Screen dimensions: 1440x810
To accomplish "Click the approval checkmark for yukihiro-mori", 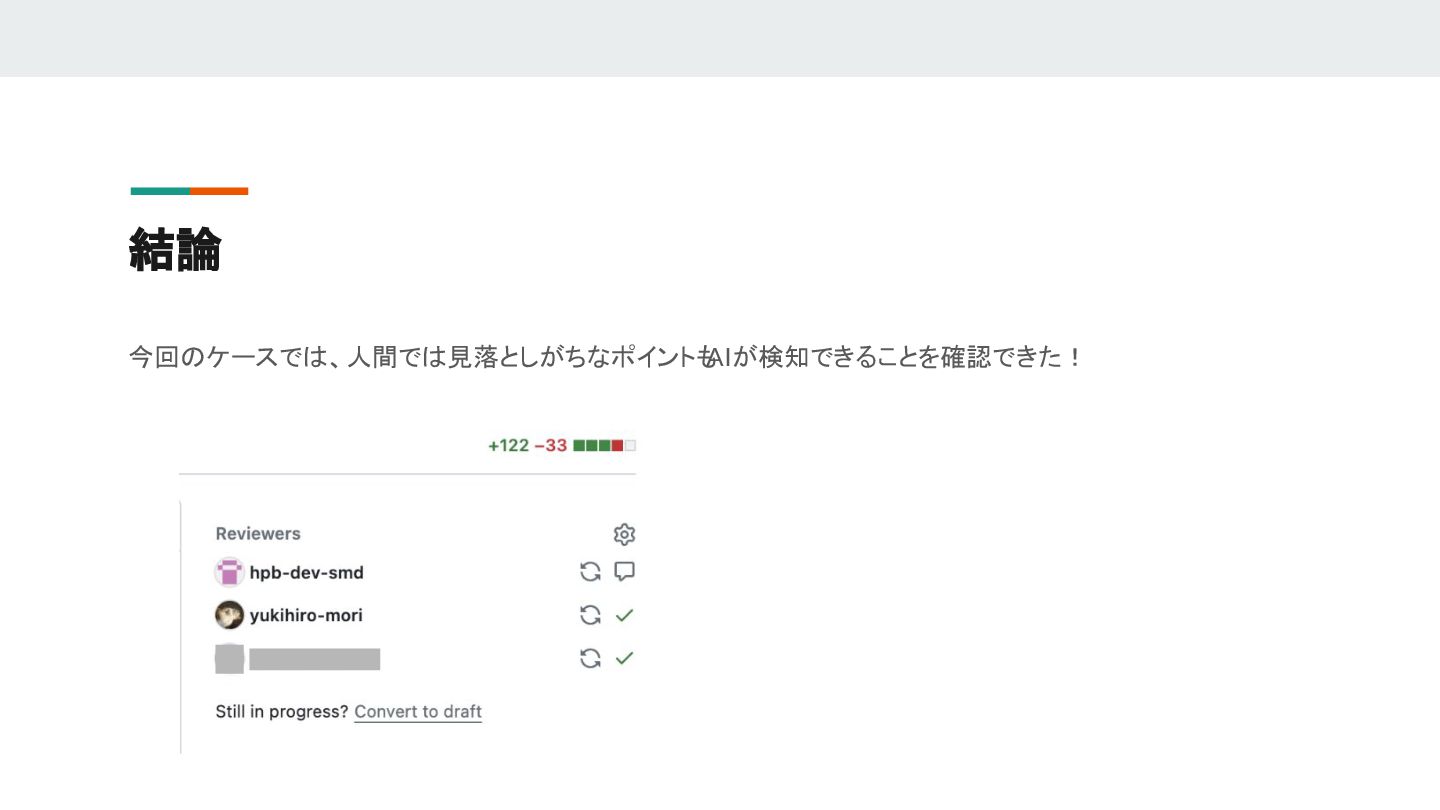I will pos(624,615).
